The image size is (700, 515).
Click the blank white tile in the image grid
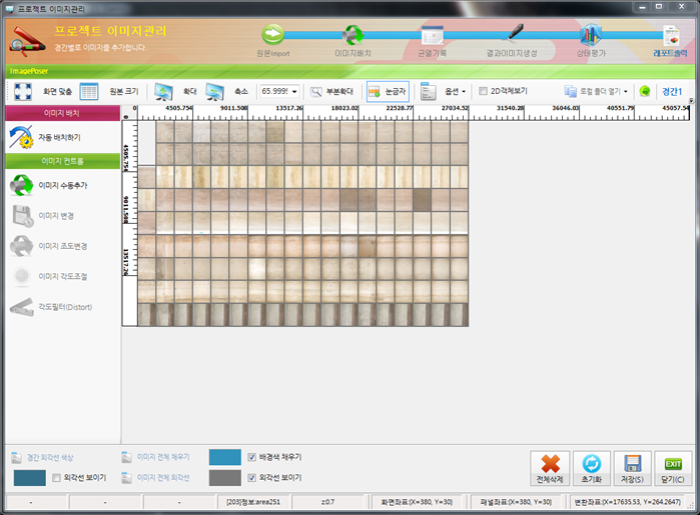(146, 143)
